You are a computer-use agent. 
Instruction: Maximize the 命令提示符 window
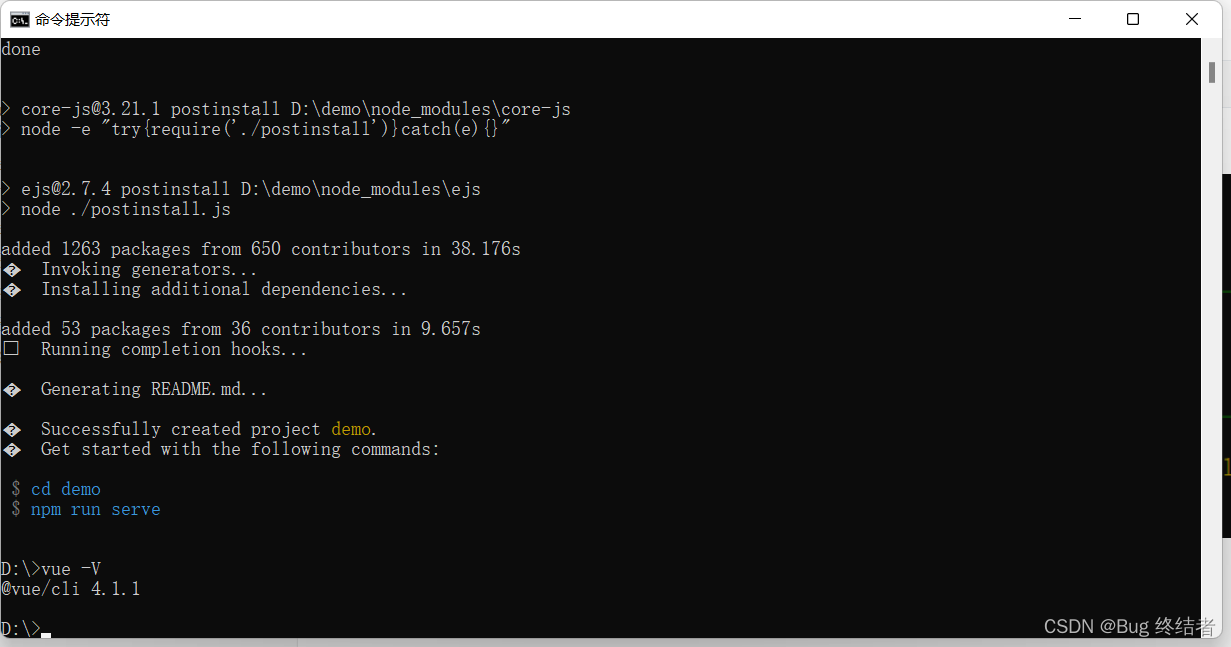click(x=1133, y=19)
